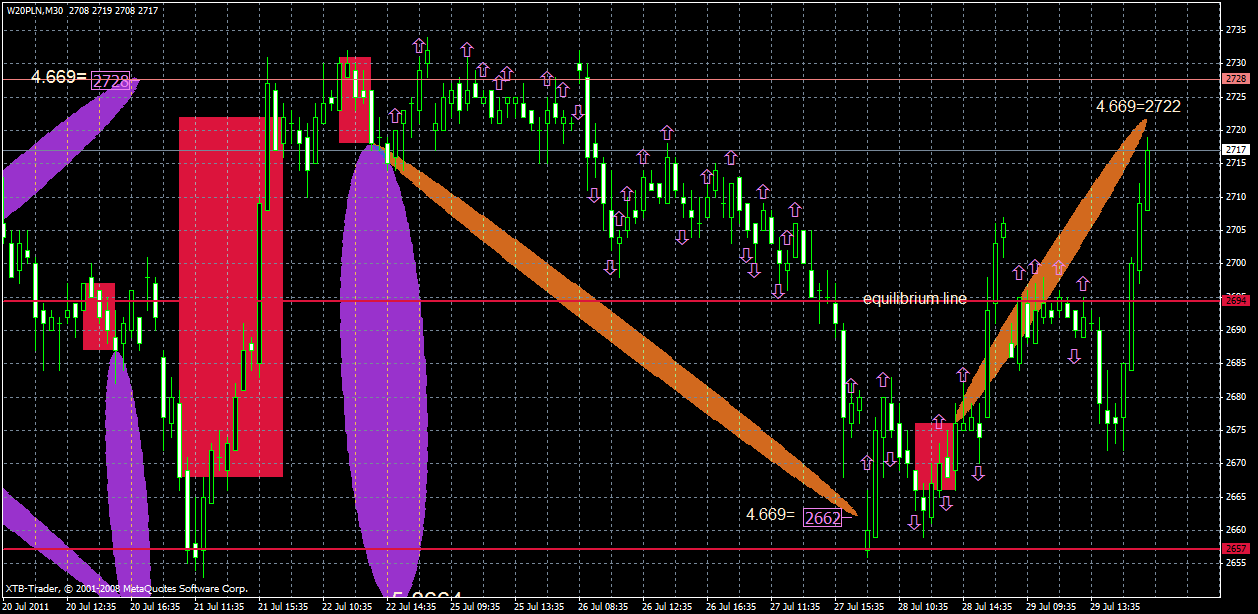Click the 27 Jul 15:35 time label
Screen dimensions: 1258x614
click(860, 606)
